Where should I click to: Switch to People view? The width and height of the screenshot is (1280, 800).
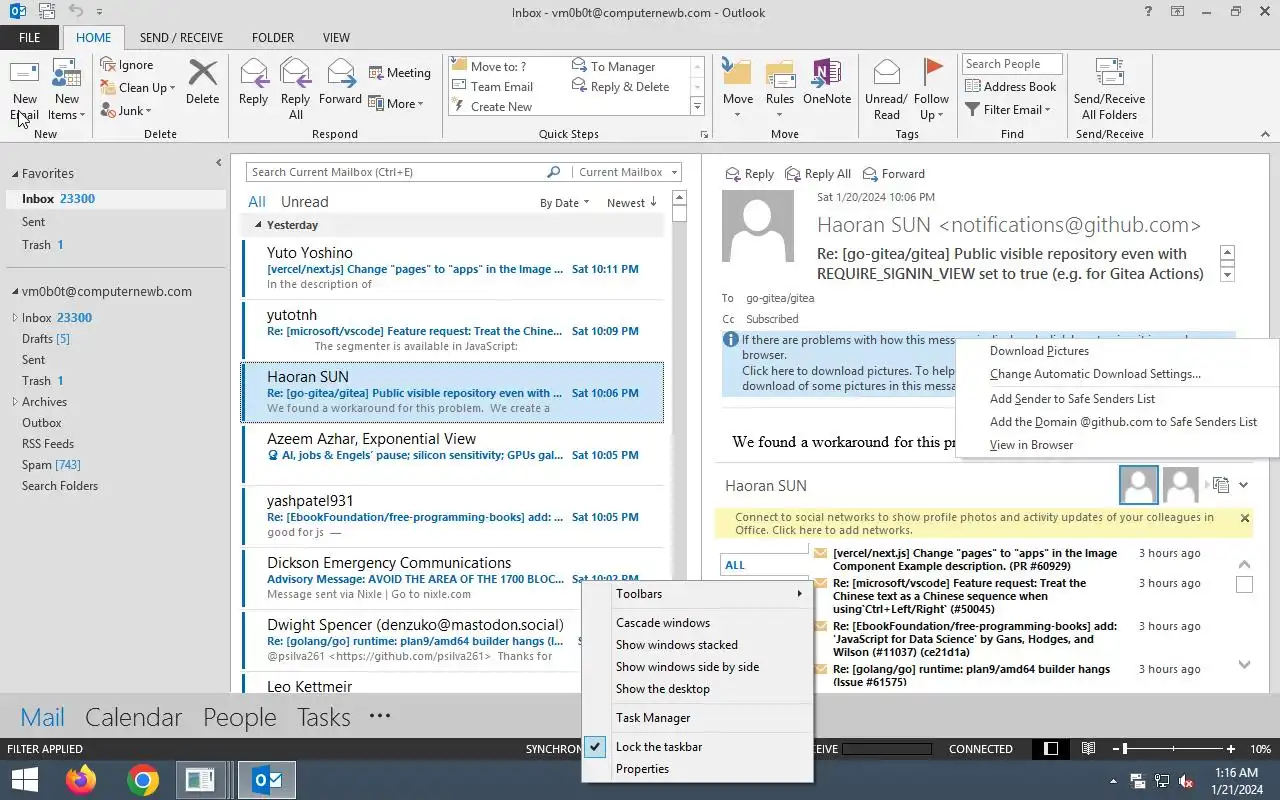tap(240, 717)
